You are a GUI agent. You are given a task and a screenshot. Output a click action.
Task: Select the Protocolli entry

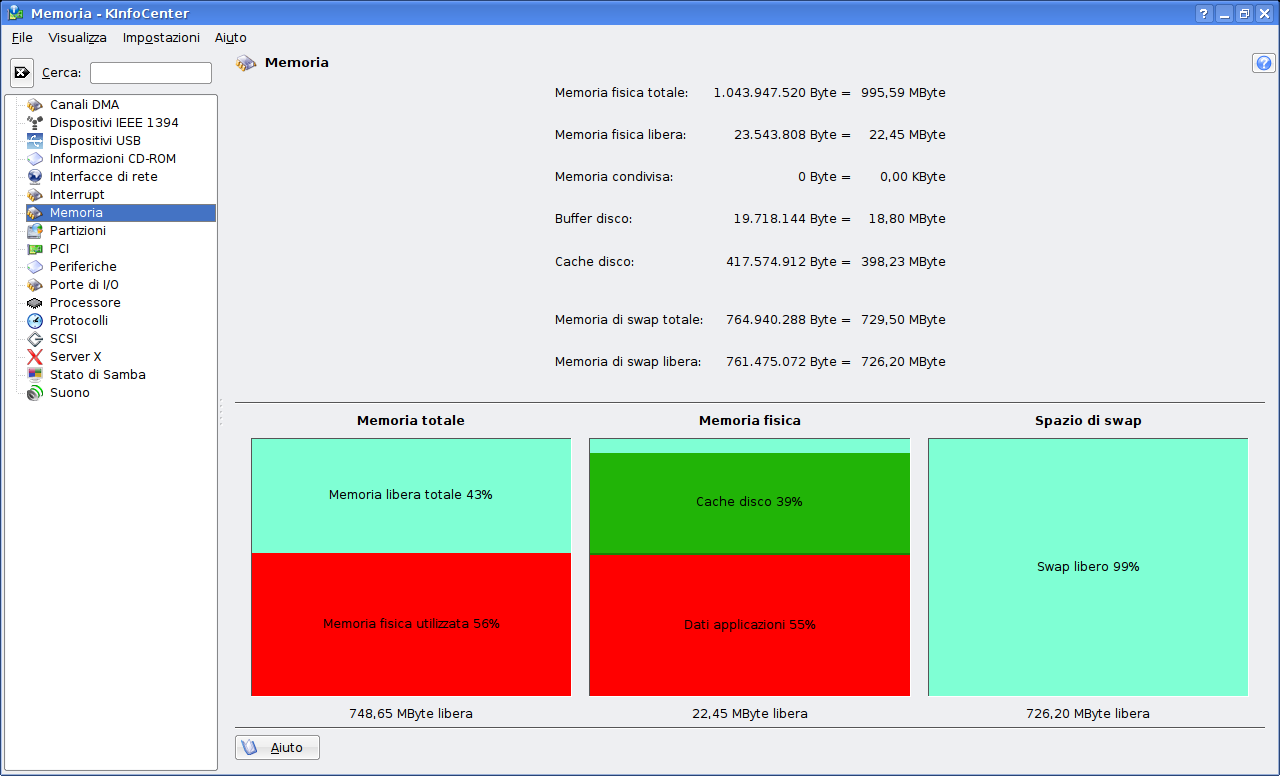[x=79, y=321]
